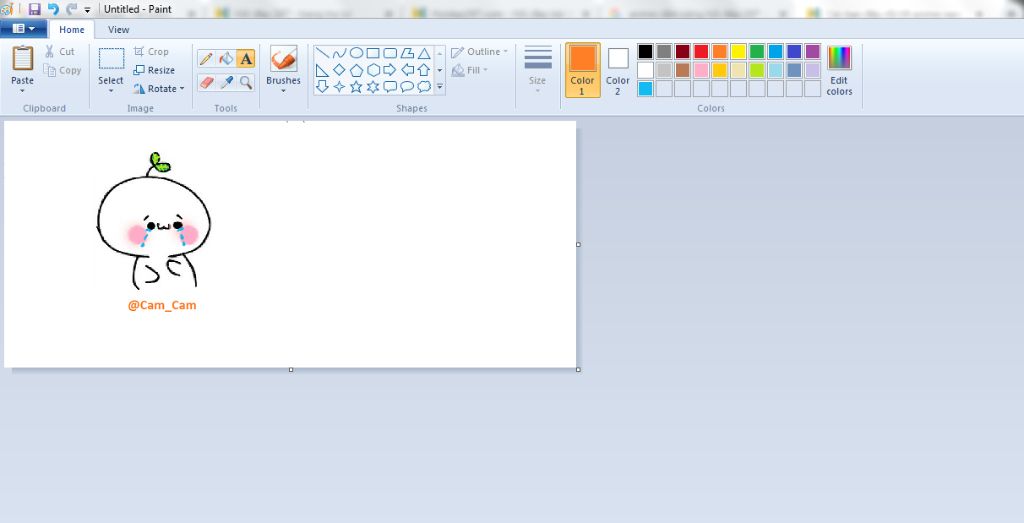Pick the black color swatch

point(645,52)
